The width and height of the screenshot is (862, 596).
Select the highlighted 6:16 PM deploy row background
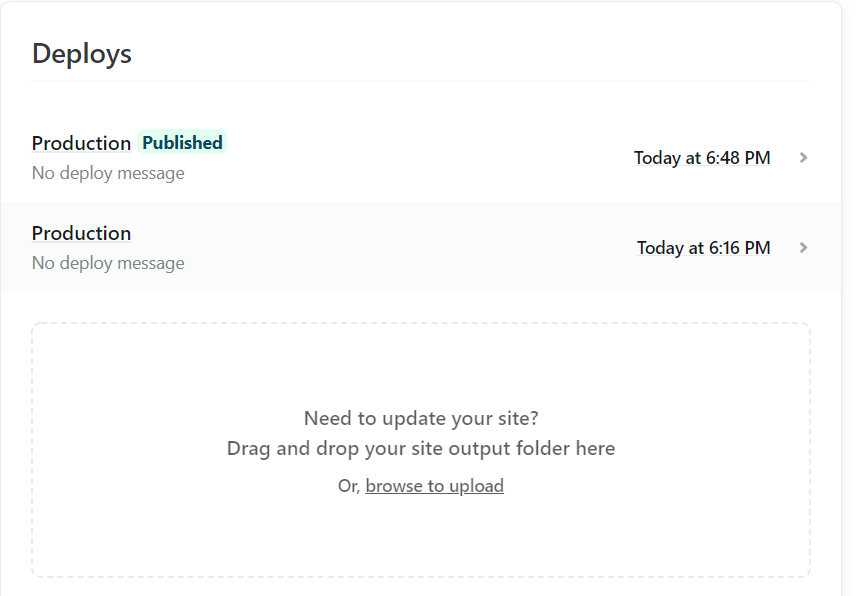[421, 247]
